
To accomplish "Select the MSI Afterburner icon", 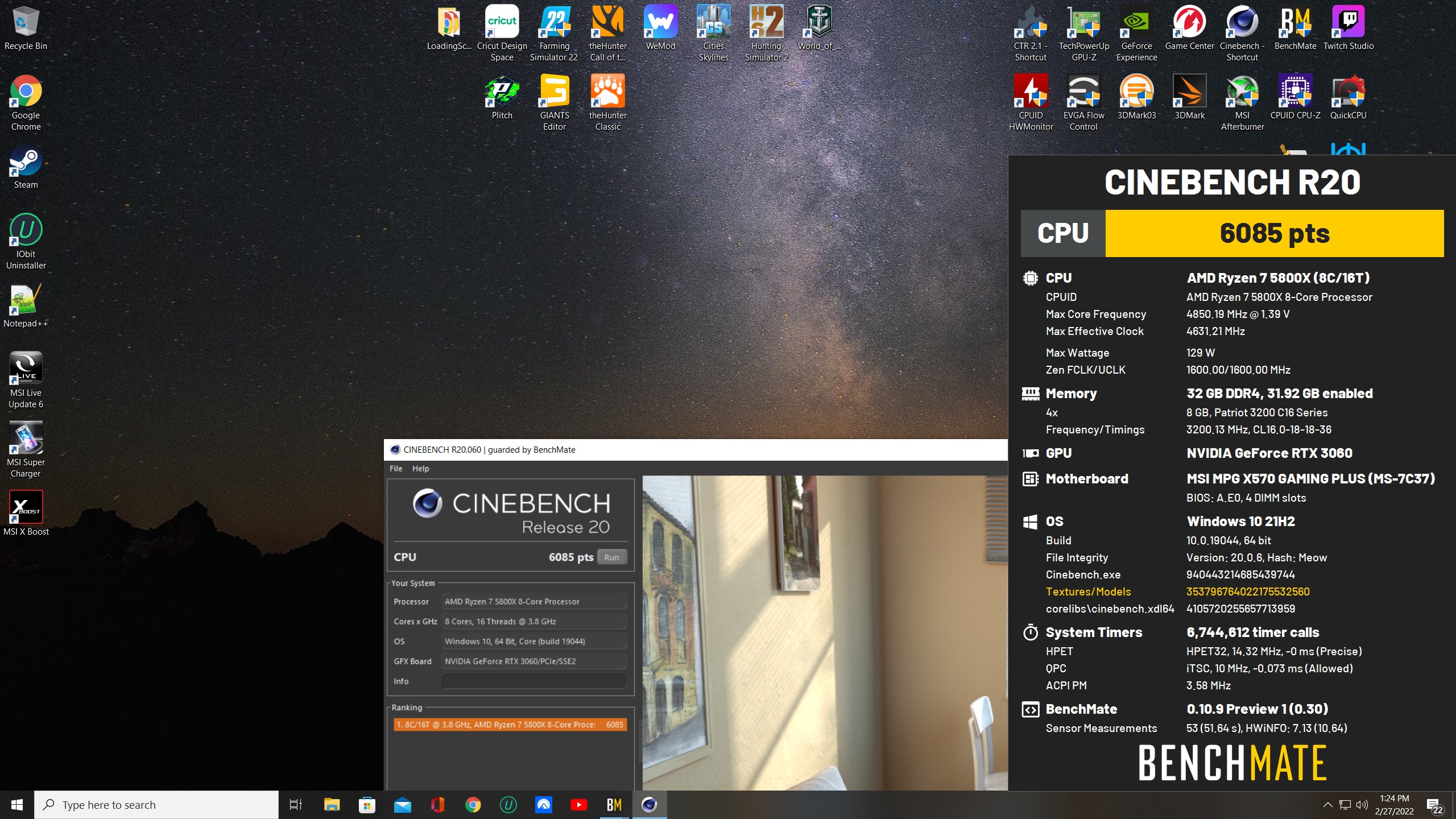I will tap(1242, 102).
